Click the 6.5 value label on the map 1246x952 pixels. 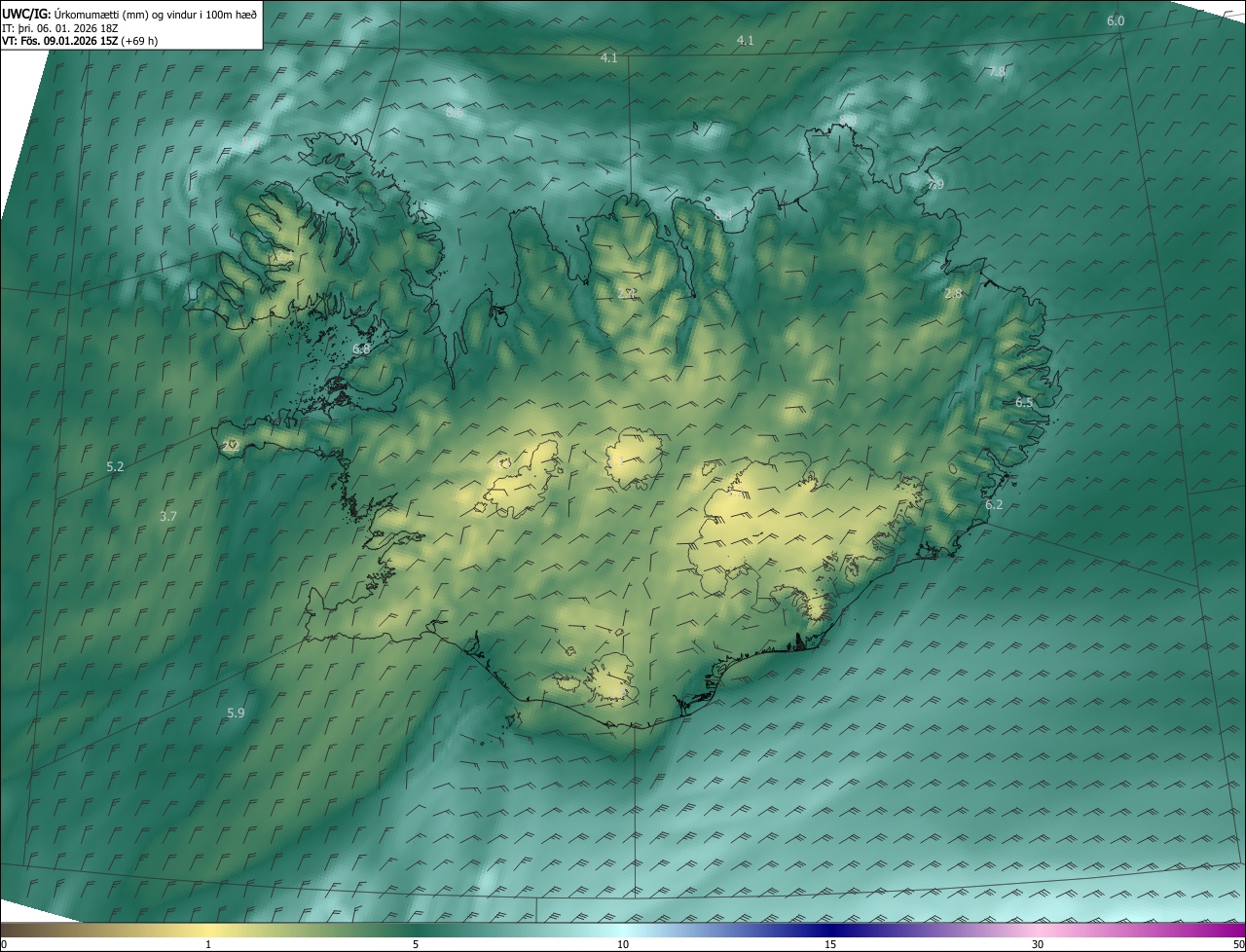1024,402
